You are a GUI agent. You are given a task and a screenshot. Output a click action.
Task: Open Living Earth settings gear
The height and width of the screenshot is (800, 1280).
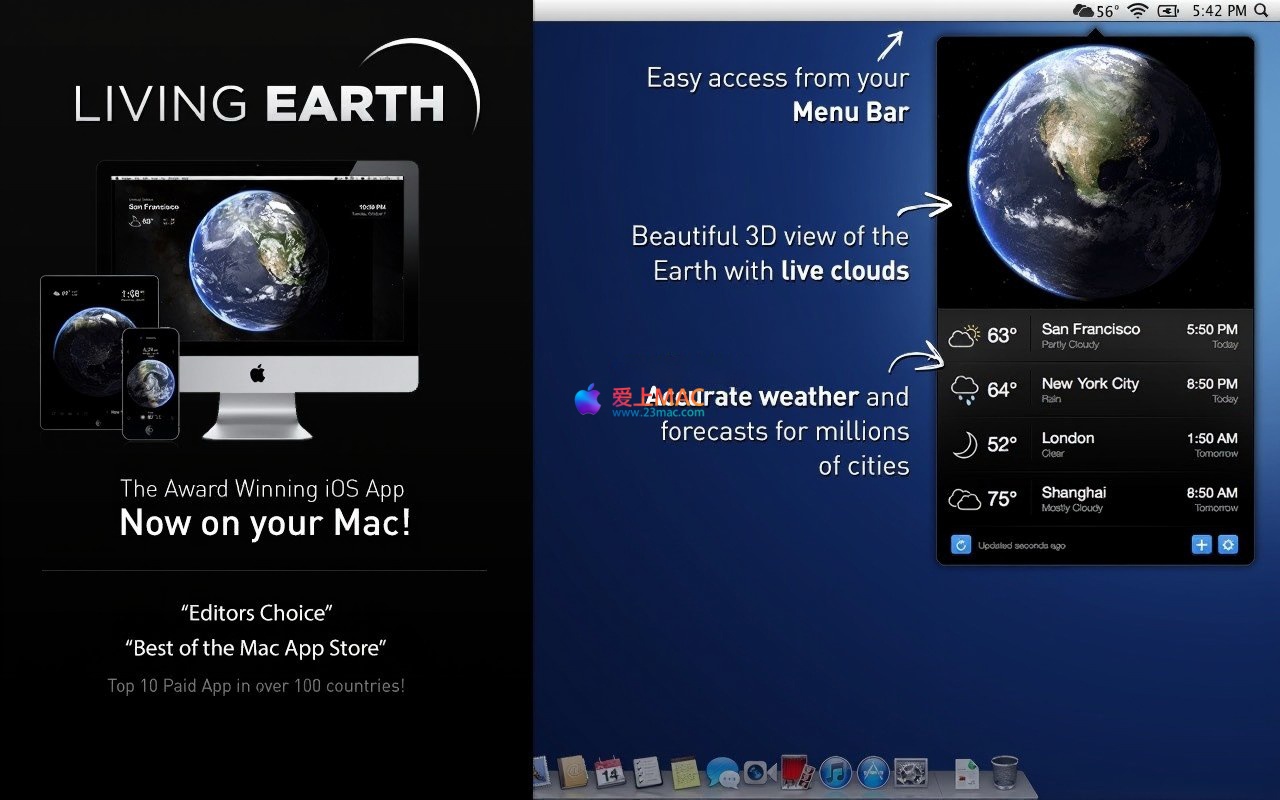point(1229,545)
